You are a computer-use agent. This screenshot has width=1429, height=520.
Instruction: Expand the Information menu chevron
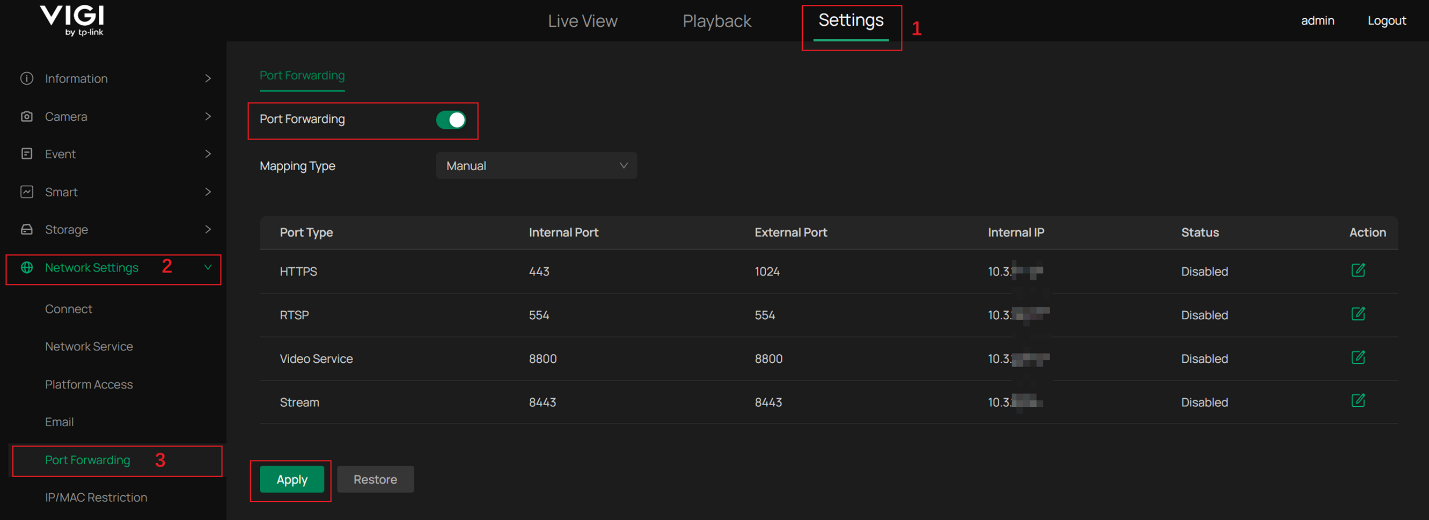pos(208,78)
